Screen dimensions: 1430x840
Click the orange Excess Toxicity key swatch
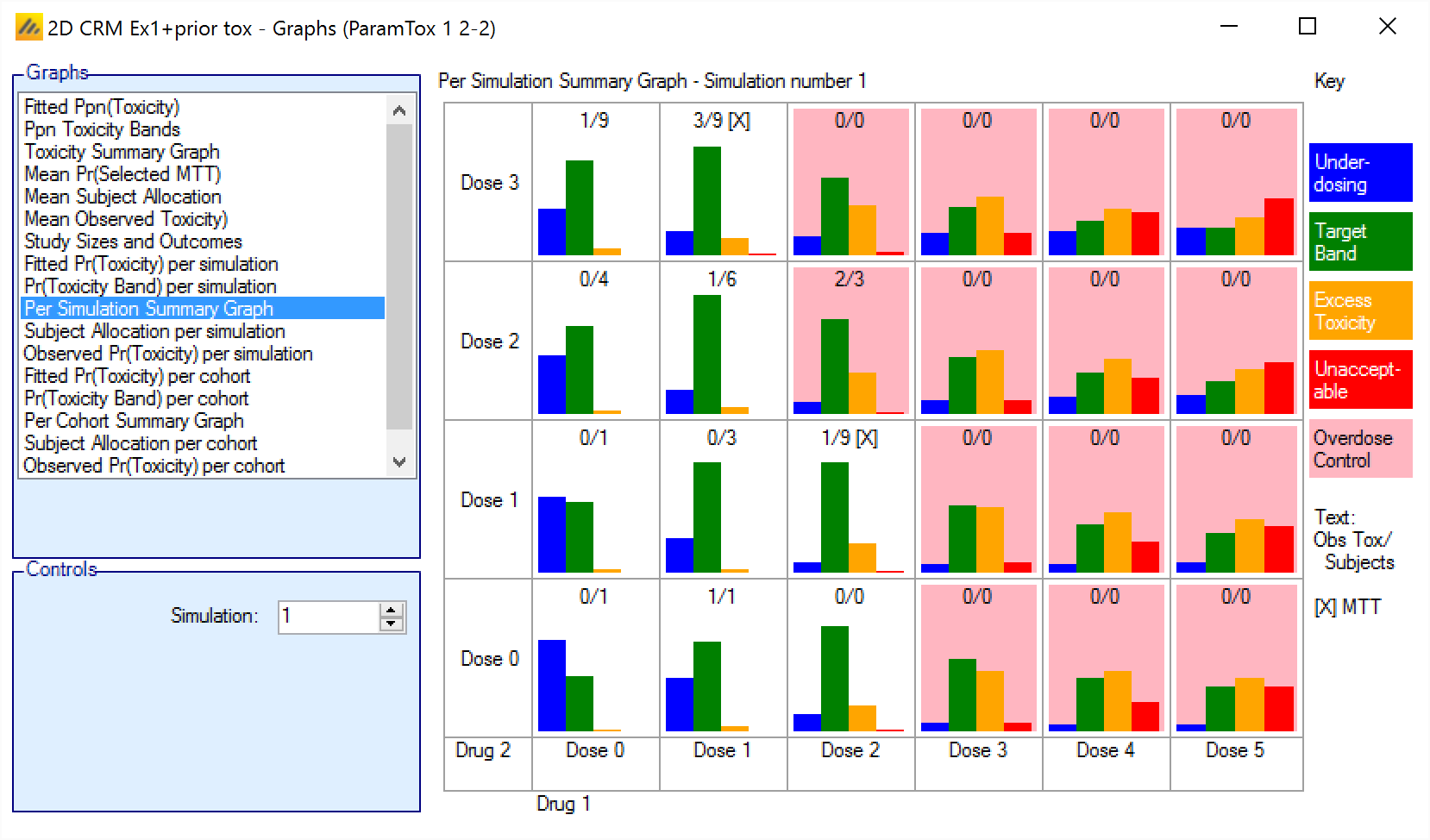[1360, 310]
